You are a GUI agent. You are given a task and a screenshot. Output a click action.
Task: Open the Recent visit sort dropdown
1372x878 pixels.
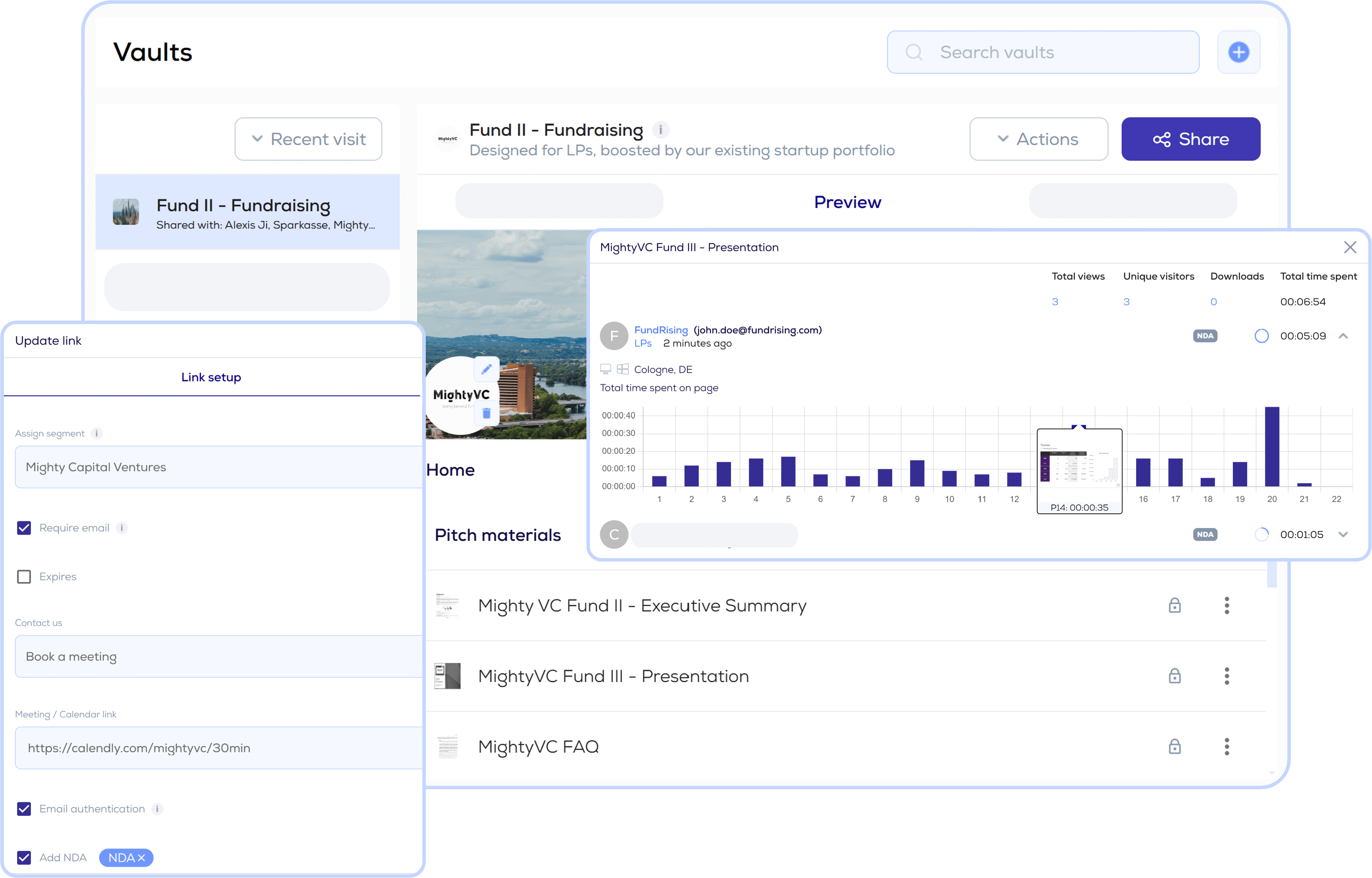tap(309, 139)
